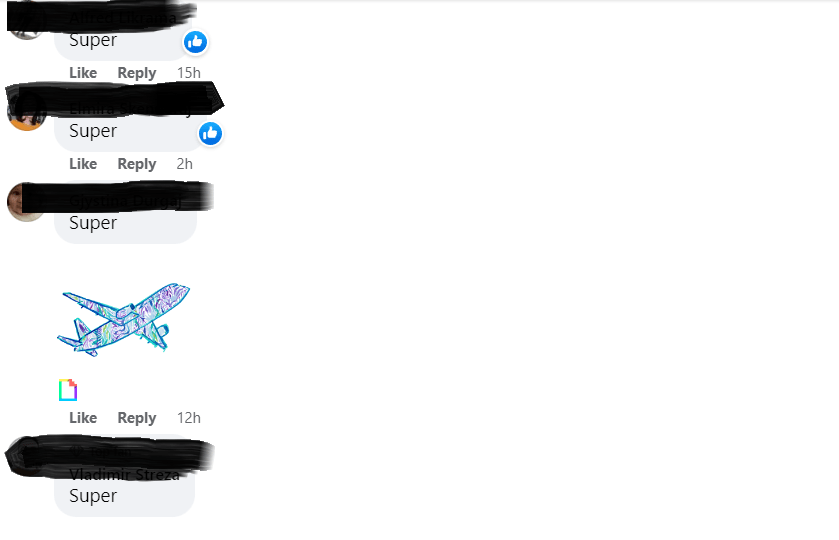839x540 pixels.
Task: Open the colorful airplane GIF
Action: 124,320
